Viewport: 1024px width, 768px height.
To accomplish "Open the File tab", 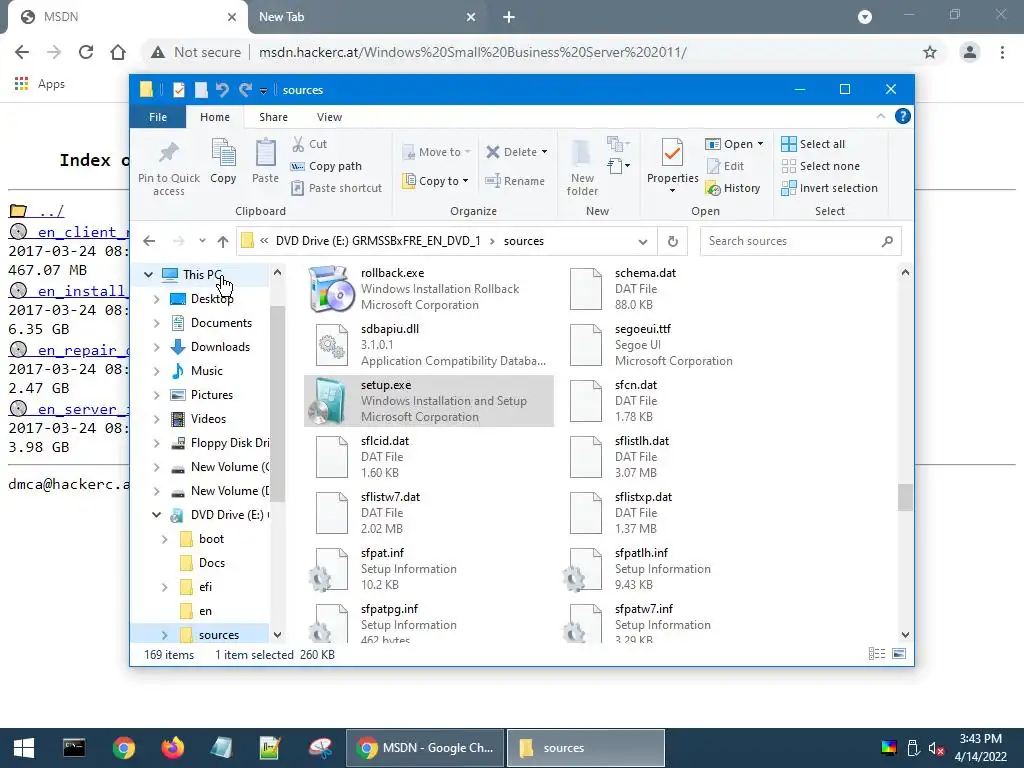I will [158, 117].
